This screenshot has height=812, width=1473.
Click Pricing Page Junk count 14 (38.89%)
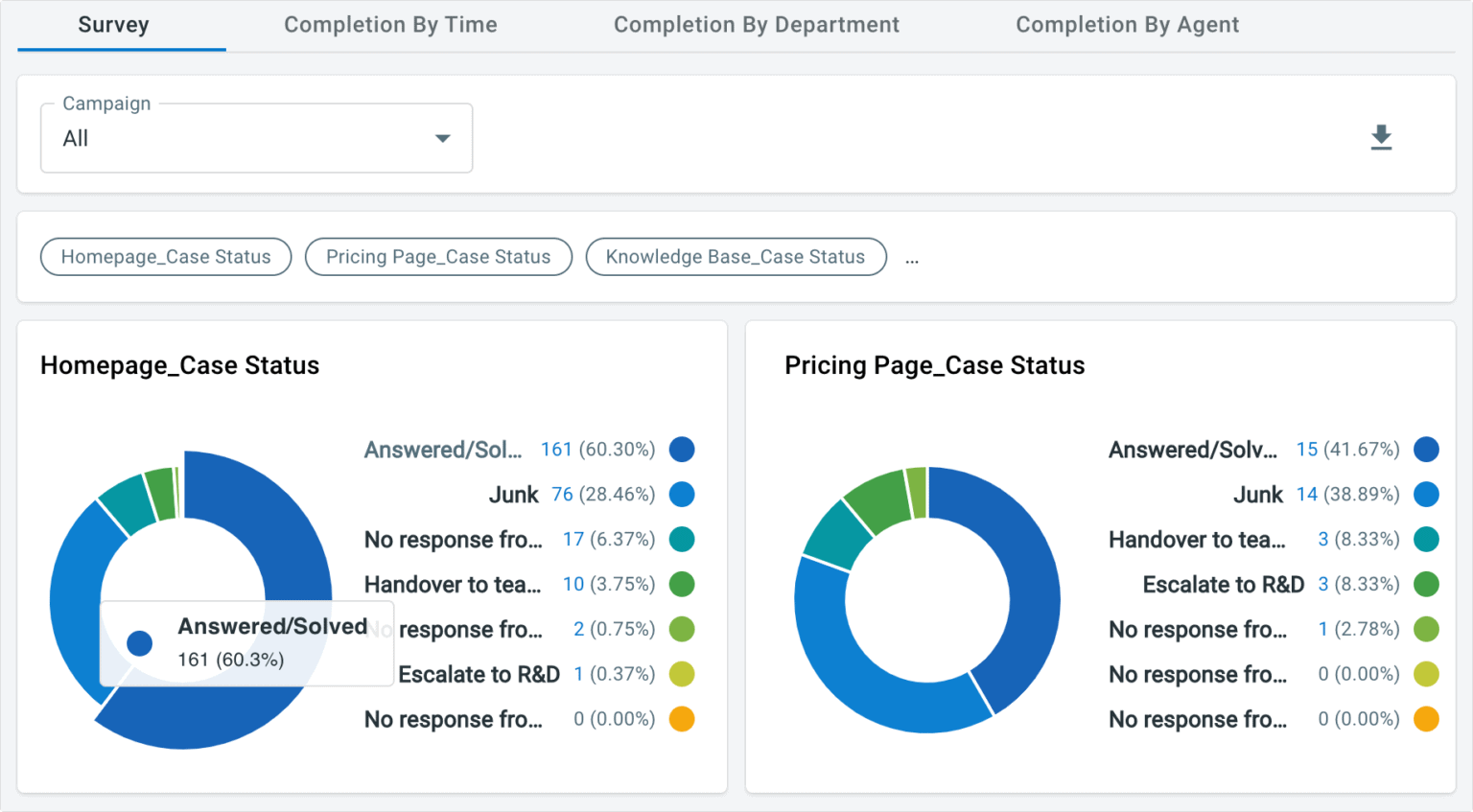[x=1347, y=495]
